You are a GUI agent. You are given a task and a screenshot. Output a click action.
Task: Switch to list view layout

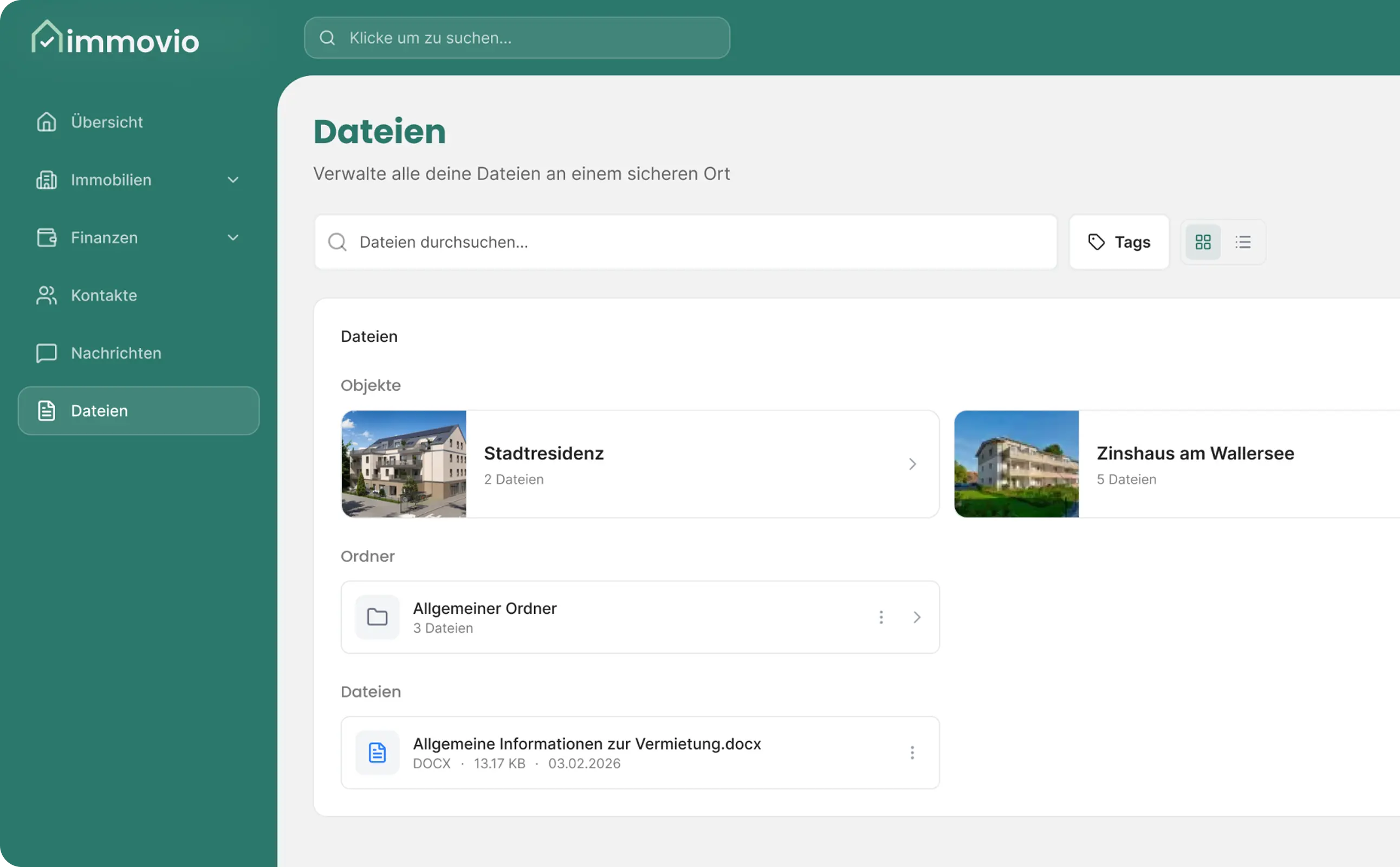[1243, 242]
